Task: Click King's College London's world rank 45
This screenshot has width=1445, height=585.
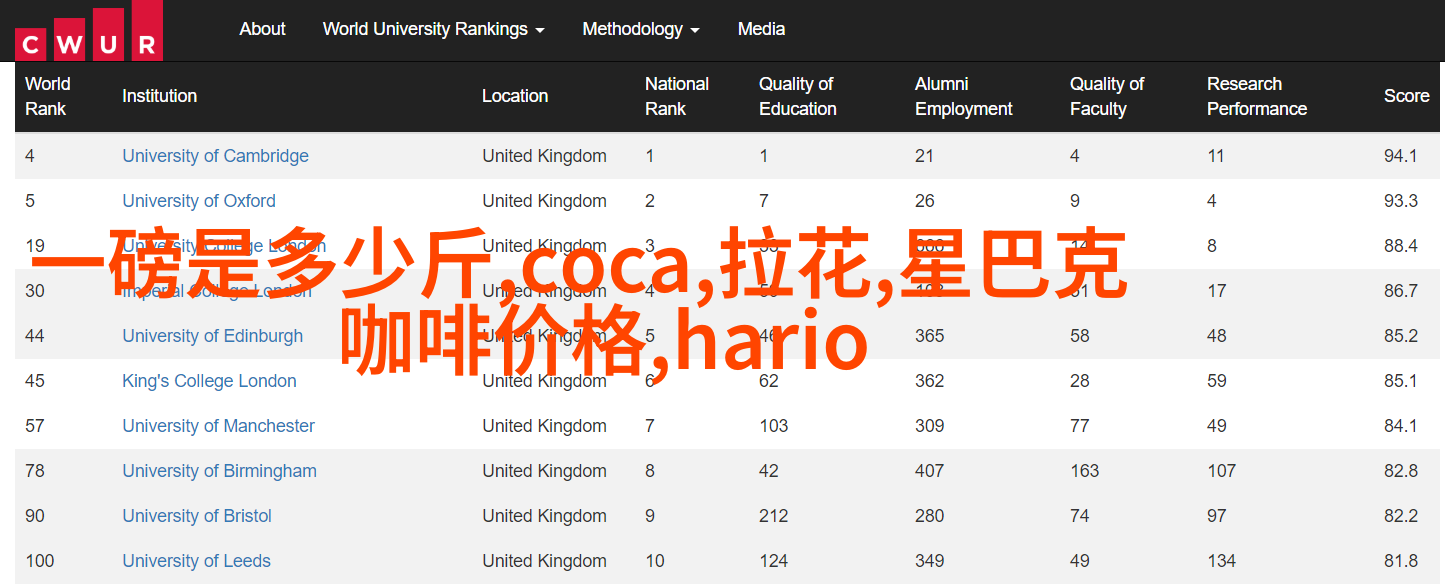Action: coord(35,381)
